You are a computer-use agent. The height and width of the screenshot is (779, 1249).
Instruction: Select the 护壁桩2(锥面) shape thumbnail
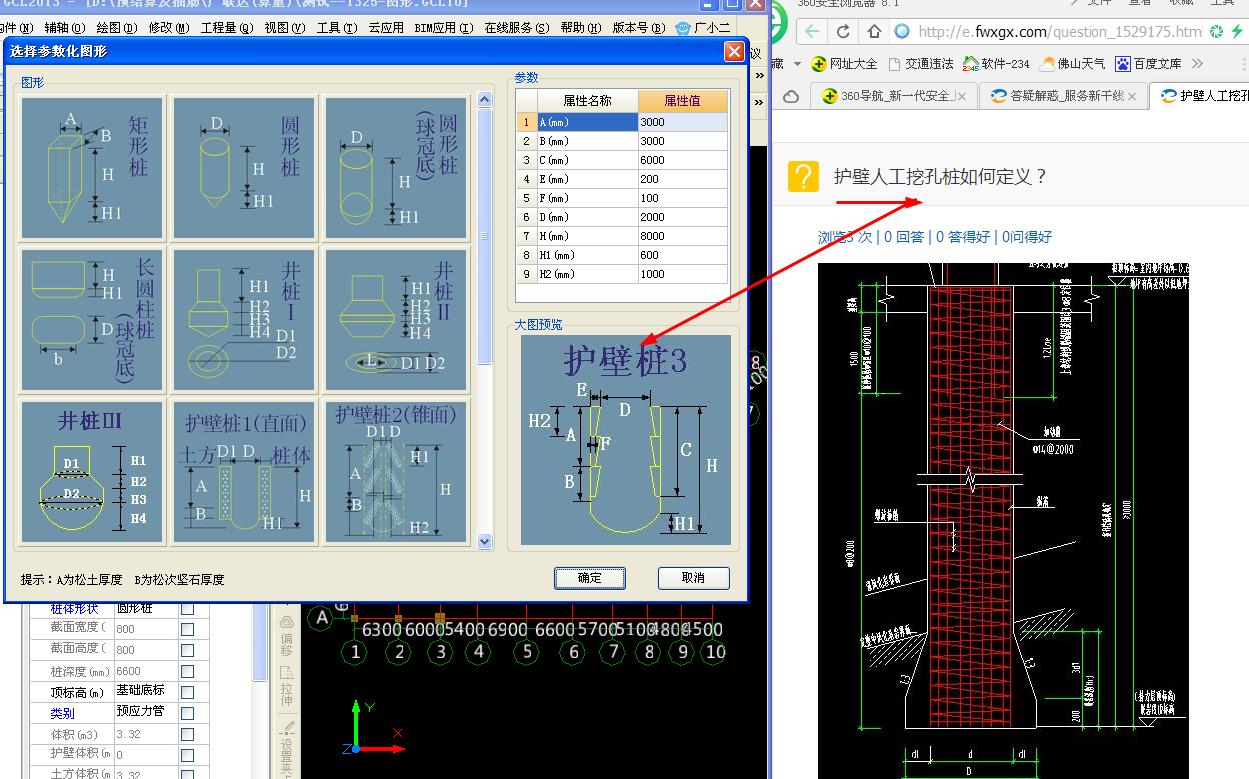[x=396, y=472]
